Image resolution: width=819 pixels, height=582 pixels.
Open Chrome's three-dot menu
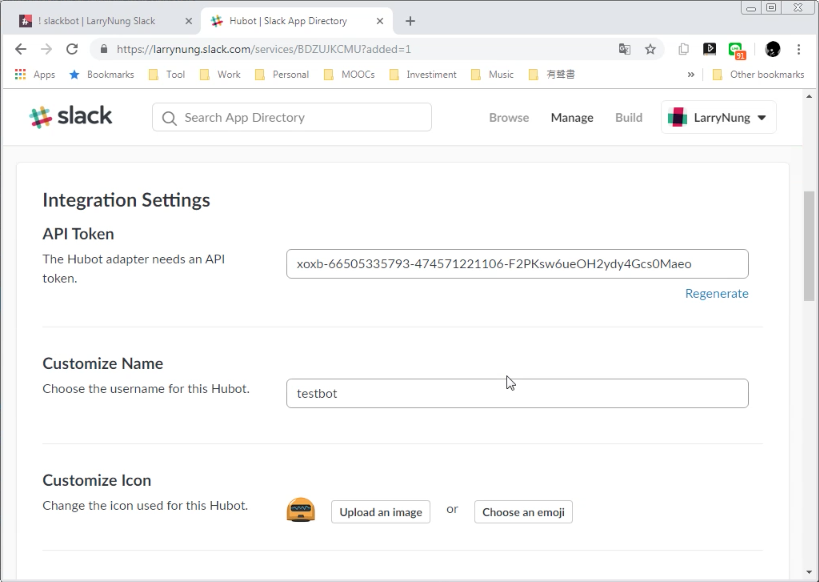tap(799, 49)
